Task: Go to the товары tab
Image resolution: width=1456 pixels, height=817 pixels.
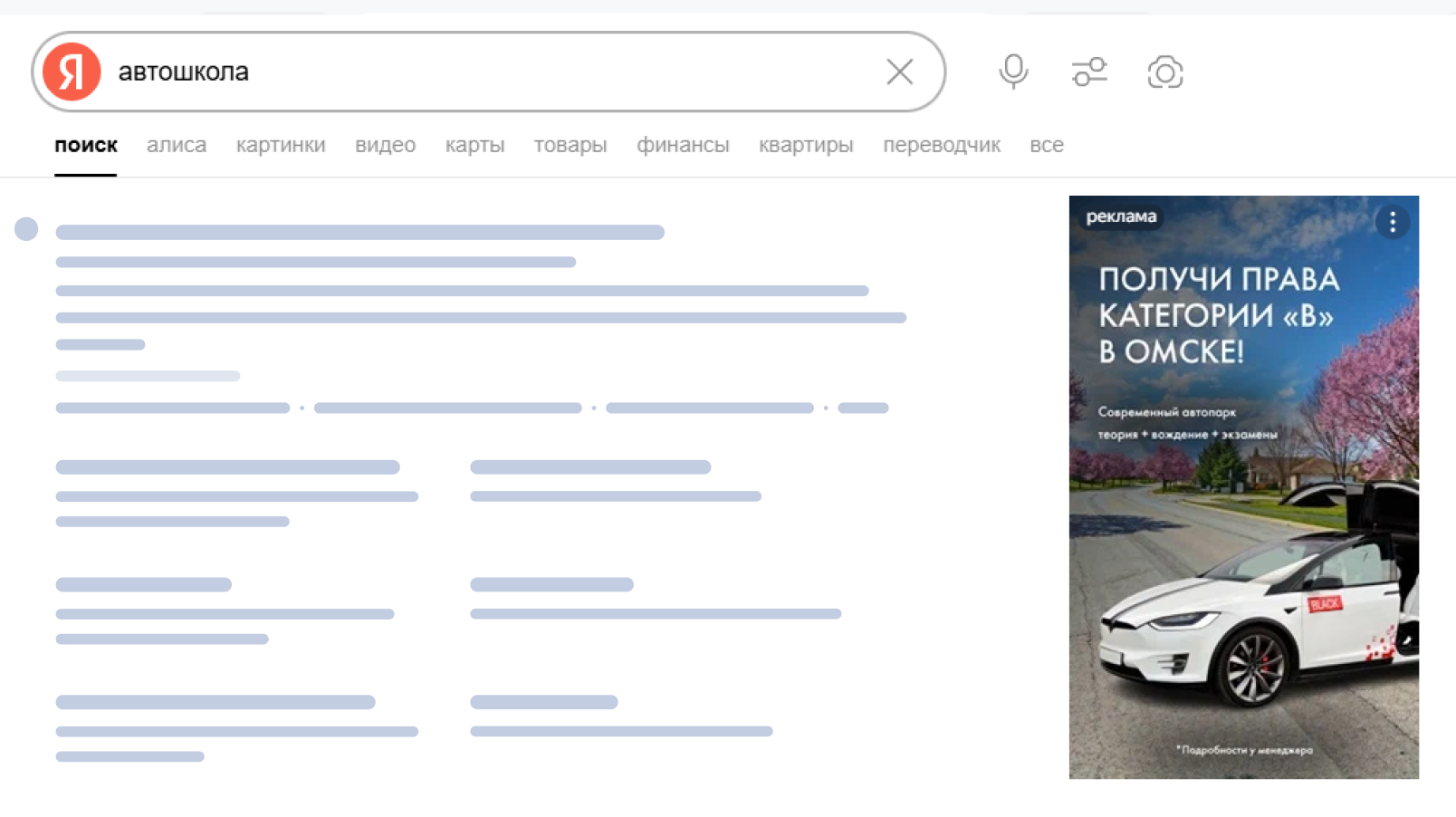Action: [x=570, y=145]
